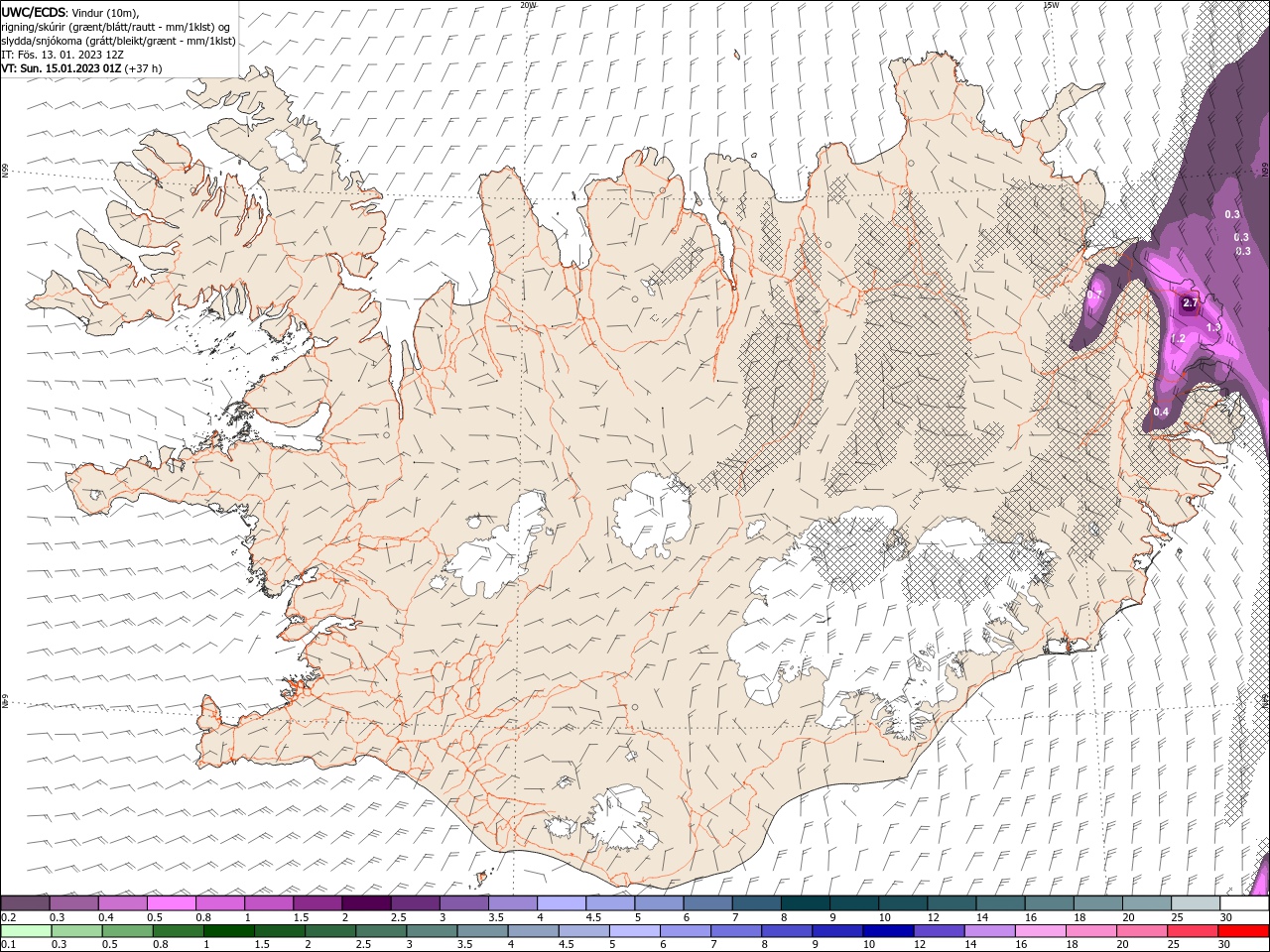Pick the red swatch after lower 30 label
This screenshot has width=1270, height=952.
pos(1244,930)
